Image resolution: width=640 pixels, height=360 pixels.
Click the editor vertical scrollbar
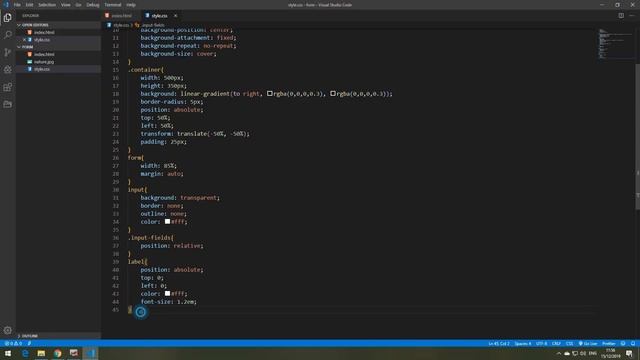pyautogui.click(x=637, y=137)
